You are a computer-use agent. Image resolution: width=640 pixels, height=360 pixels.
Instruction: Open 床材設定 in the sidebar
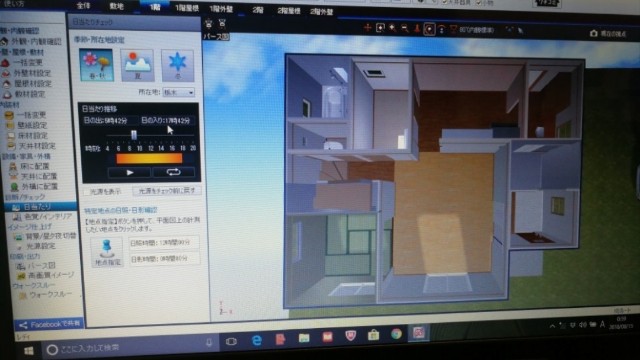28,136
